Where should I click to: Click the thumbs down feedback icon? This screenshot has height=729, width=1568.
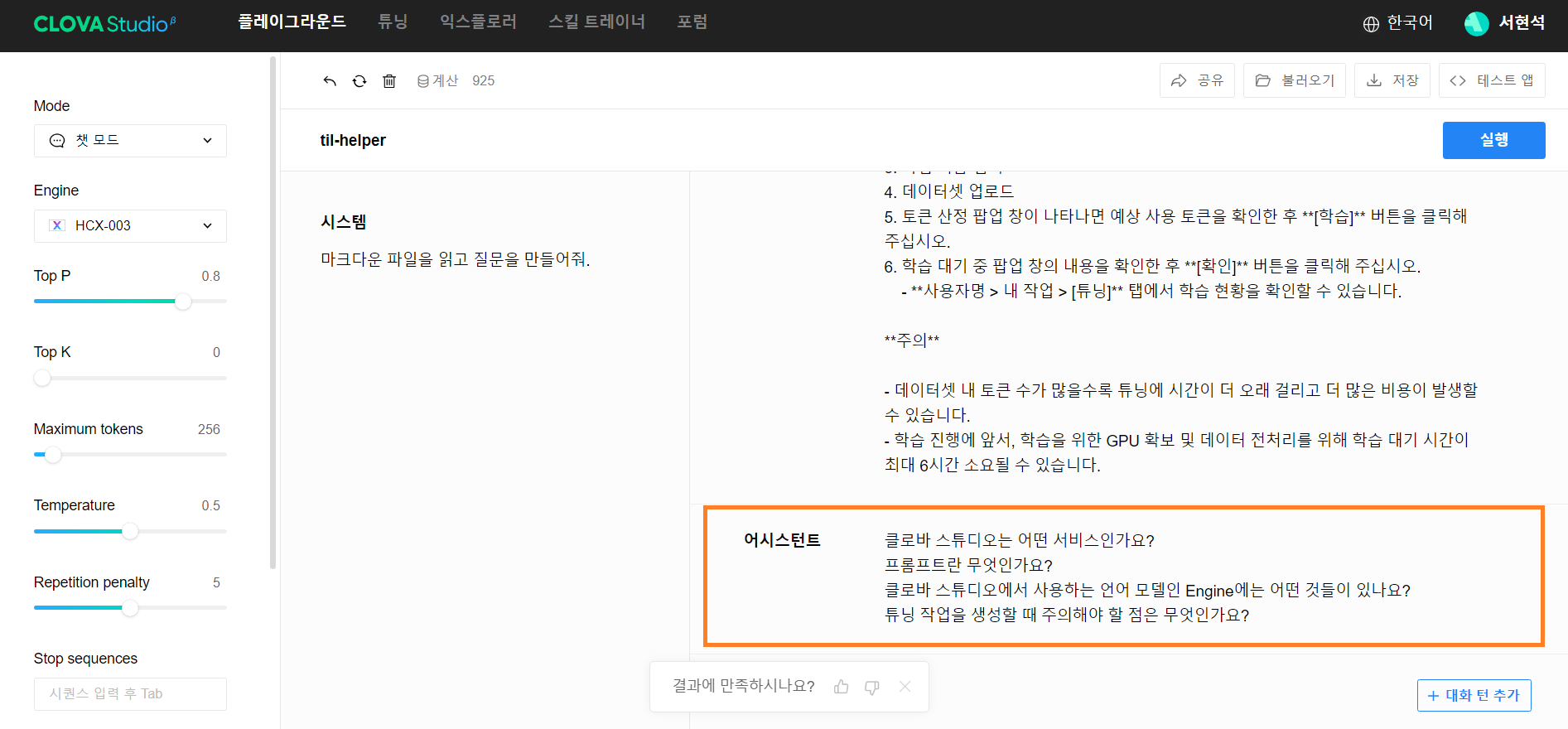(x=872, y=687)
